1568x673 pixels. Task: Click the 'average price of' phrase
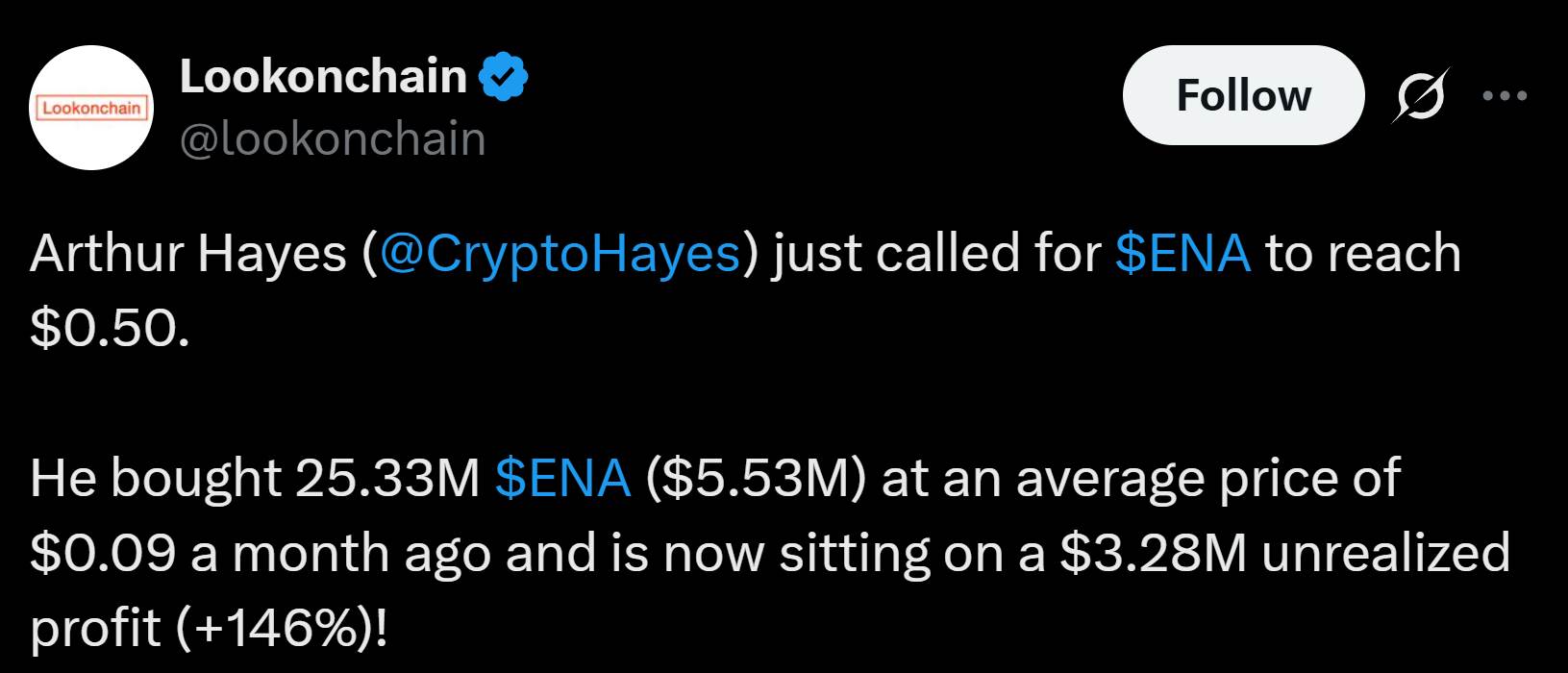[1208, 480]
